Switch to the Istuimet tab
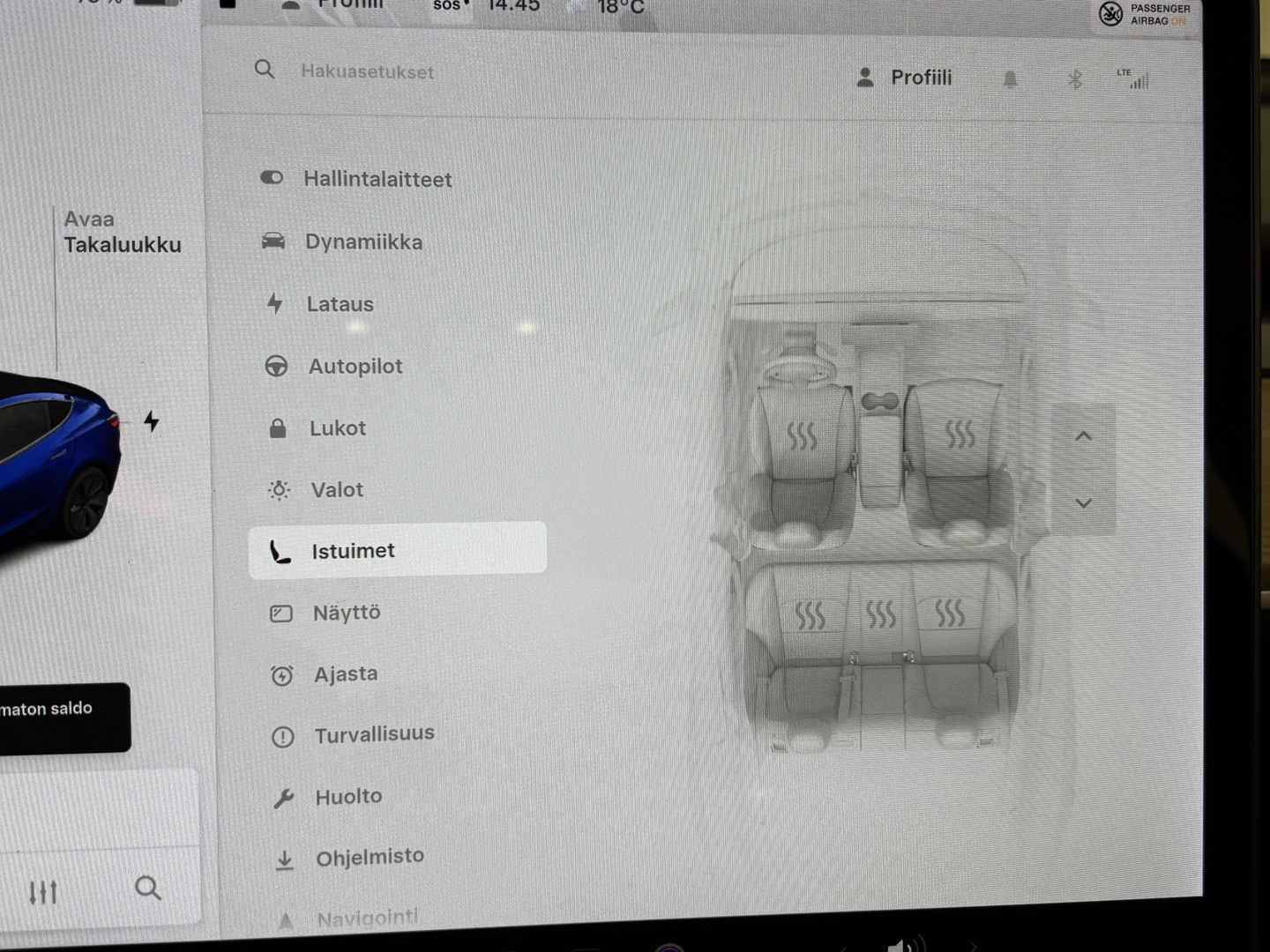 354,550
